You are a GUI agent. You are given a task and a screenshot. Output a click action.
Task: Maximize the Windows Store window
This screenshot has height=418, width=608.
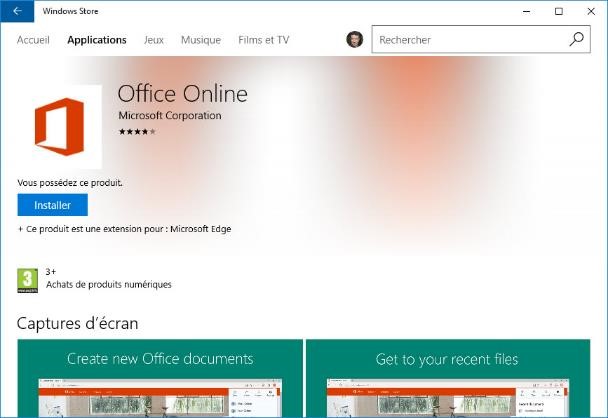point(559,11)
